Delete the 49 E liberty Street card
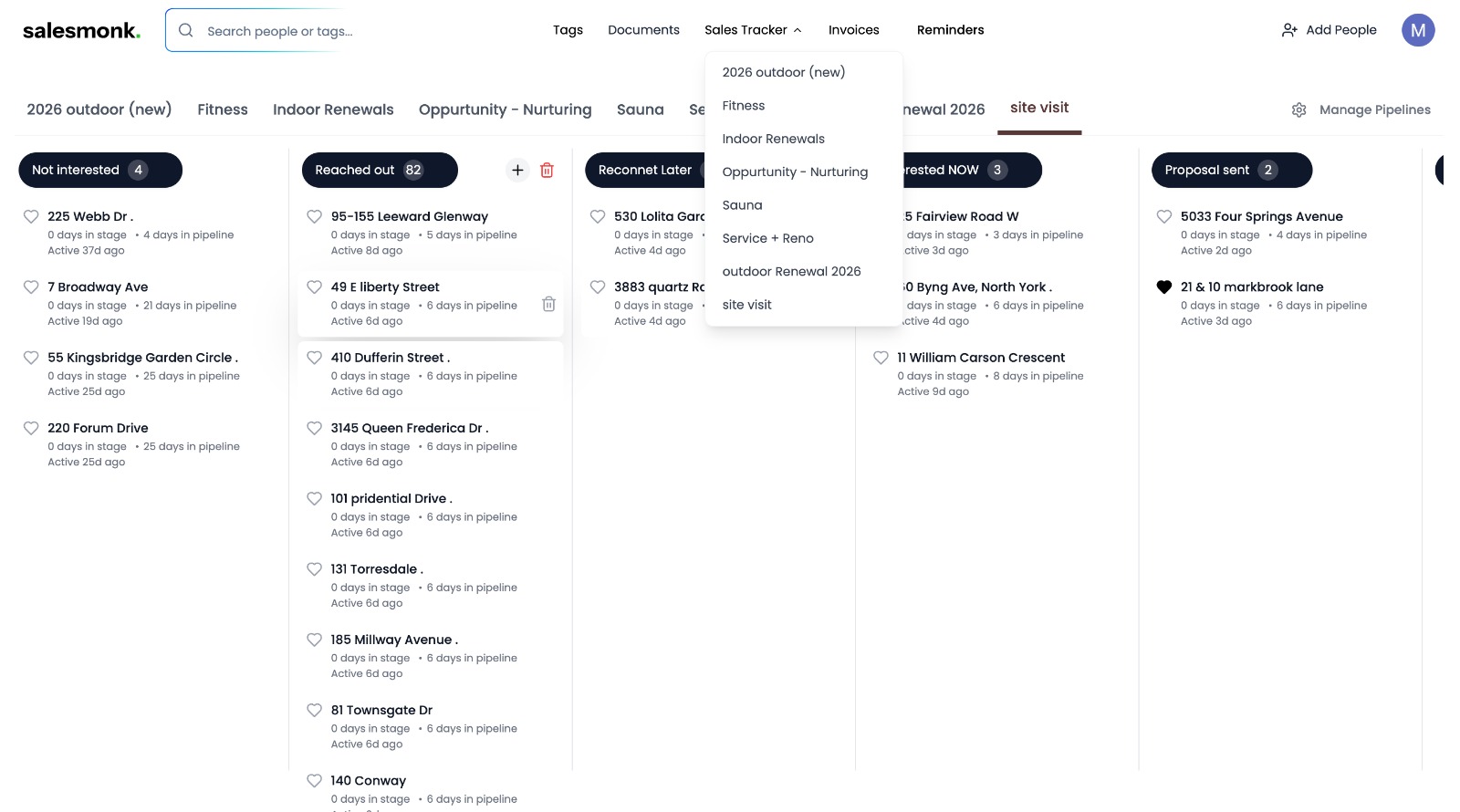 548,304
